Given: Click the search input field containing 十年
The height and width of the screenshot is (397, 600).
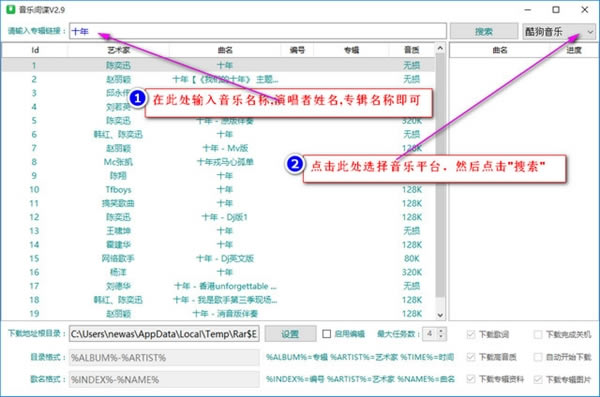Looking at the screenshot, I should click(x=258, y=31).
